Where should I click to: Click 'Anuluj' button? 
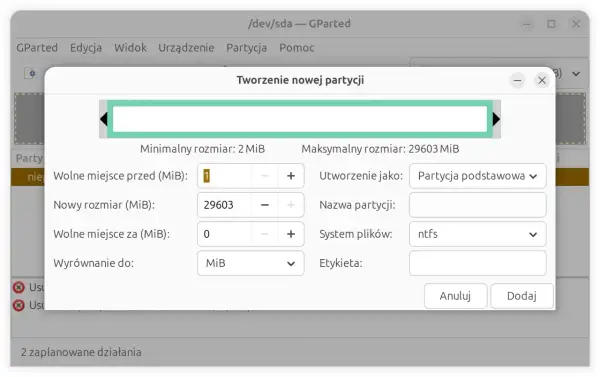[x=455, y=296]
